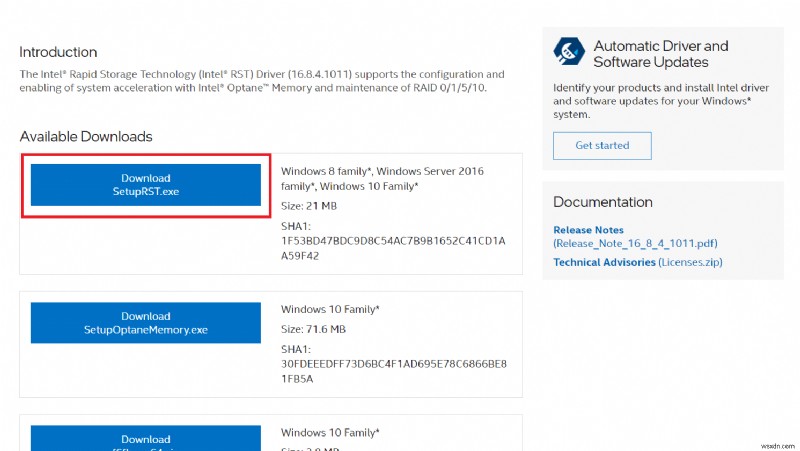Image resolution: width=800 pixels, height=451 pixels.
Task: Click the Get started button
Action: click(x=602, y=145)
